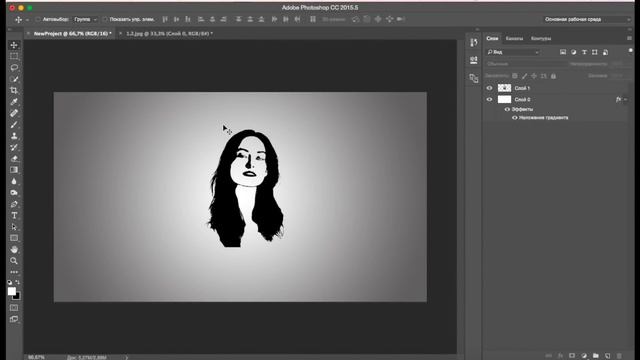Collapse effects list arrow on Слой 0
This screenshot has height=360, width=640.
[625, 99]
